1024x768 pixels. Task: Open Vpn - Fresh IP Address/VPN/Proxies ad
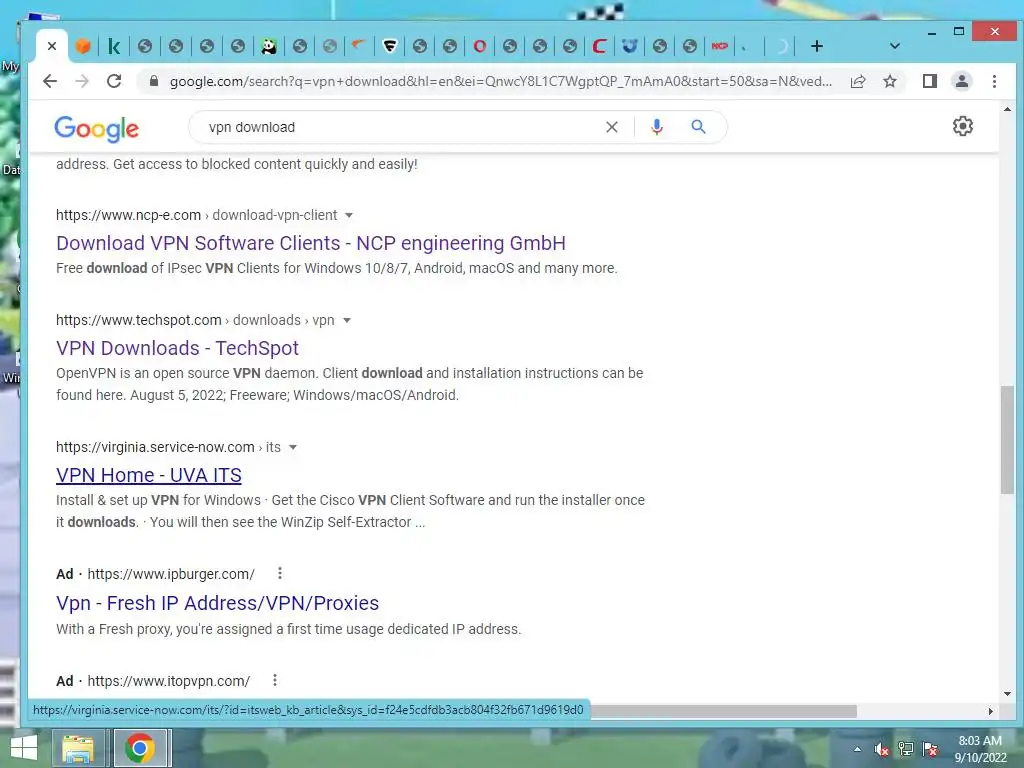tap(217, 603)
